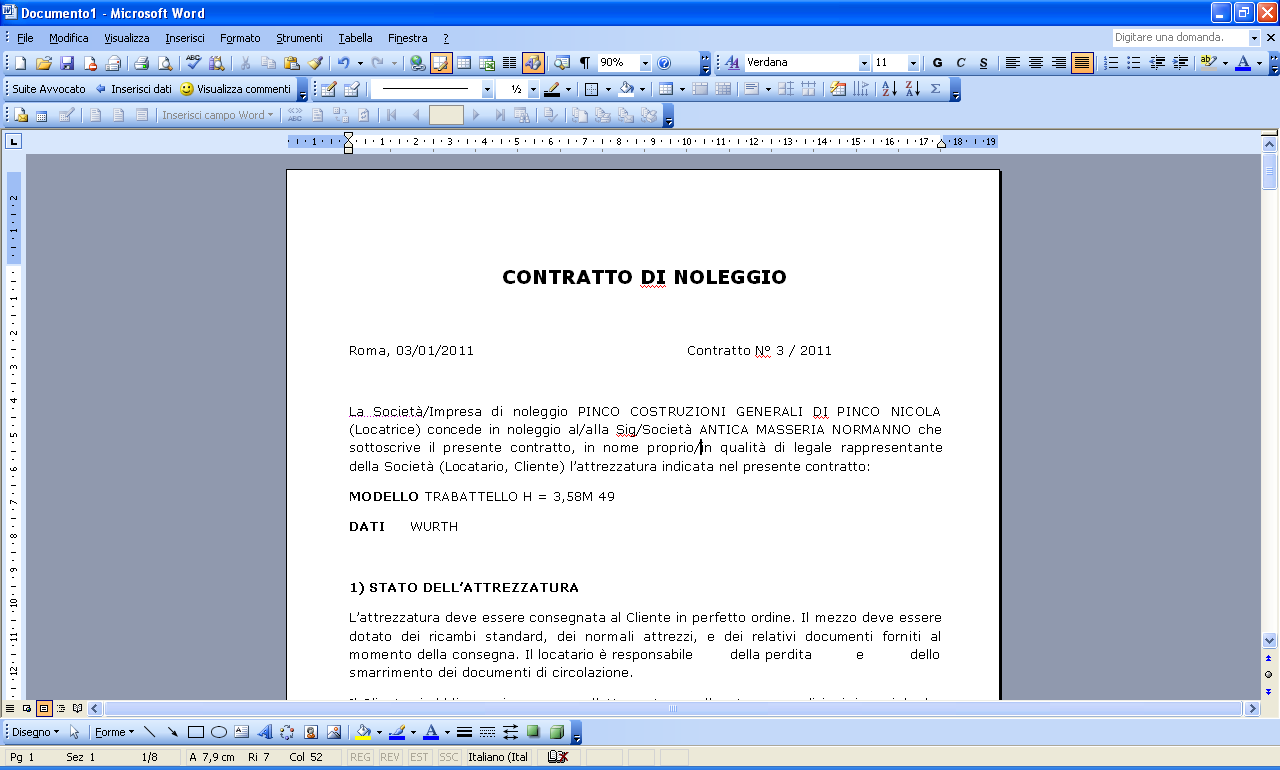Apply the drawing line color
Screen dimensions: 1280x770
(x=397, y=732)
